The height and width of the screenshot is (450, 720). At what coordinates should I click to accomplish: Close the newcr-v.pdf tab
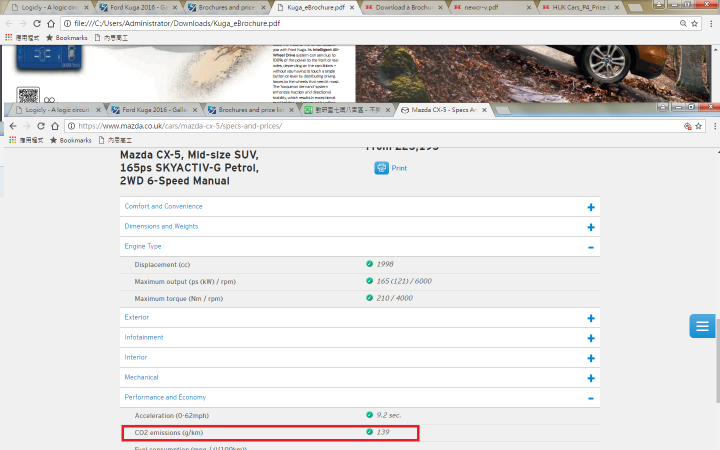(529, 7)
